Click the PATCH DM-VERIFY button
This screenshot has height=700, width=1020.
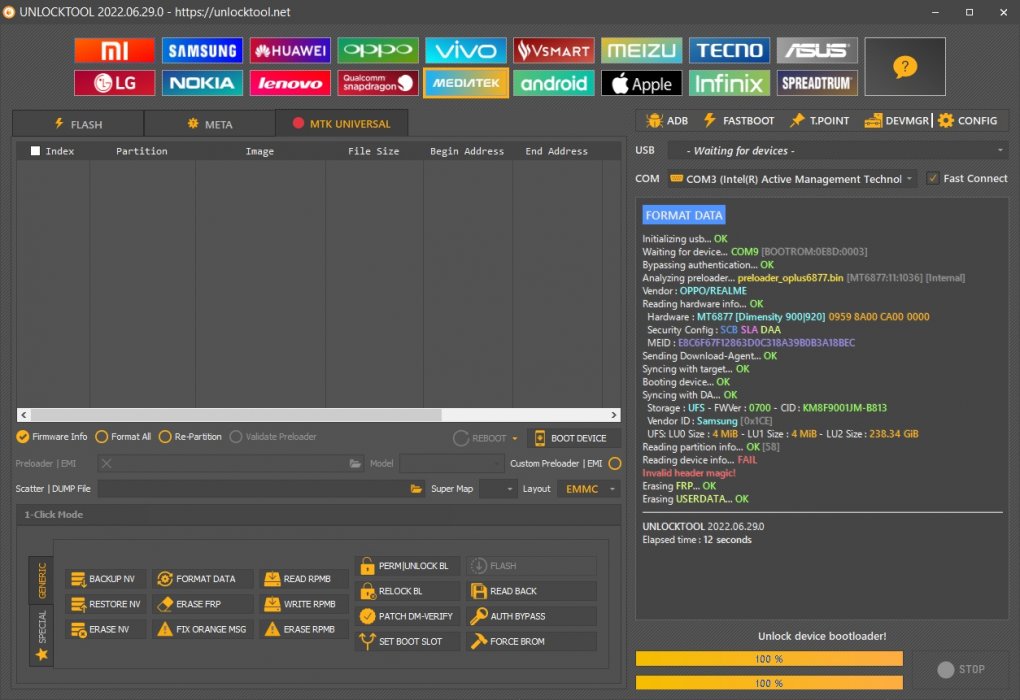tap(407, 616)
